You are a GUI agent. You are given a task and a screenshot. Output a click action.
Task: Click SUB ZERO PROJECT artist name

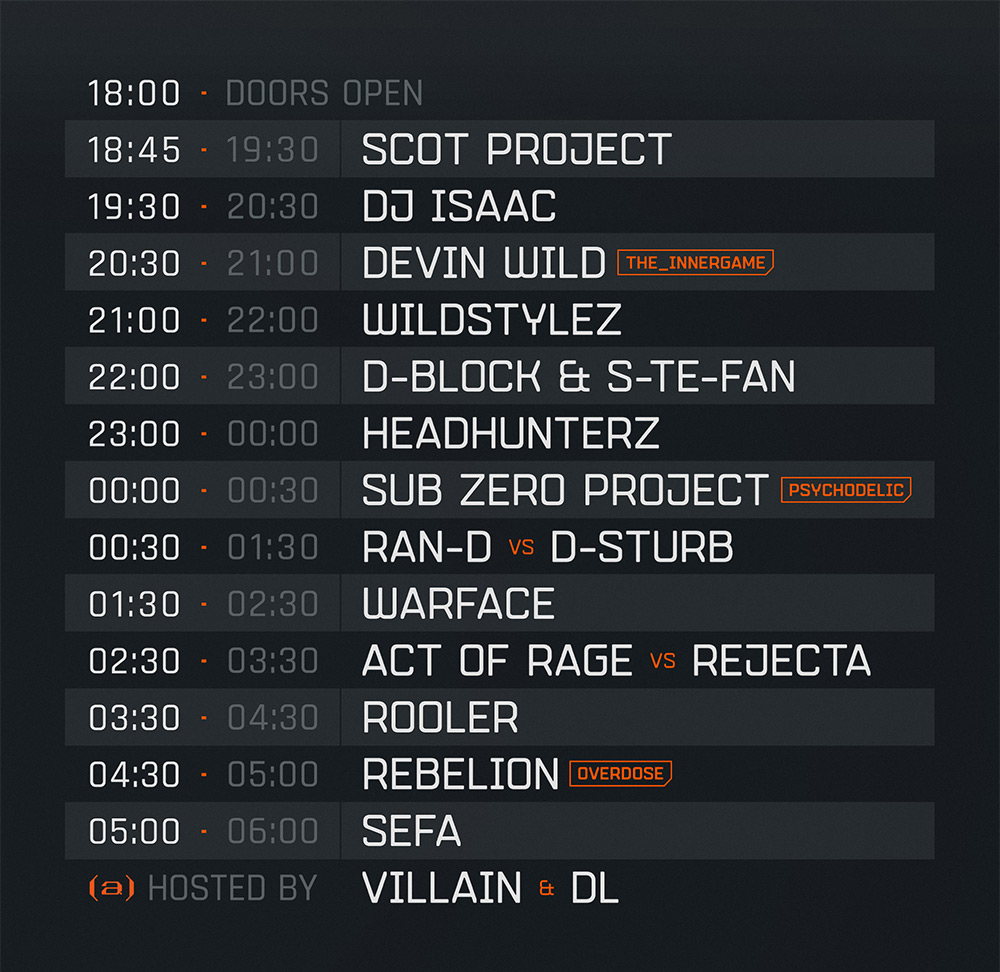click(565, 490)
